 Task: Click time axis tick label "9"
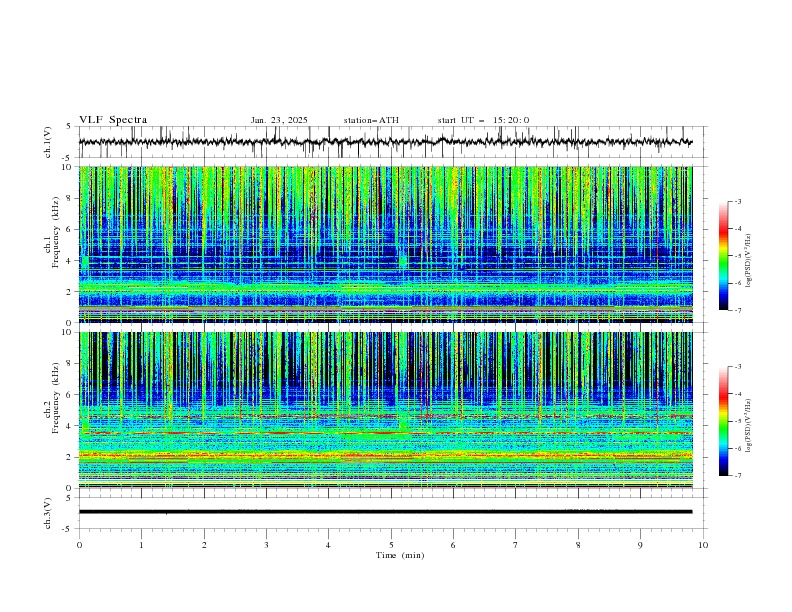click(x=640, y=545)
